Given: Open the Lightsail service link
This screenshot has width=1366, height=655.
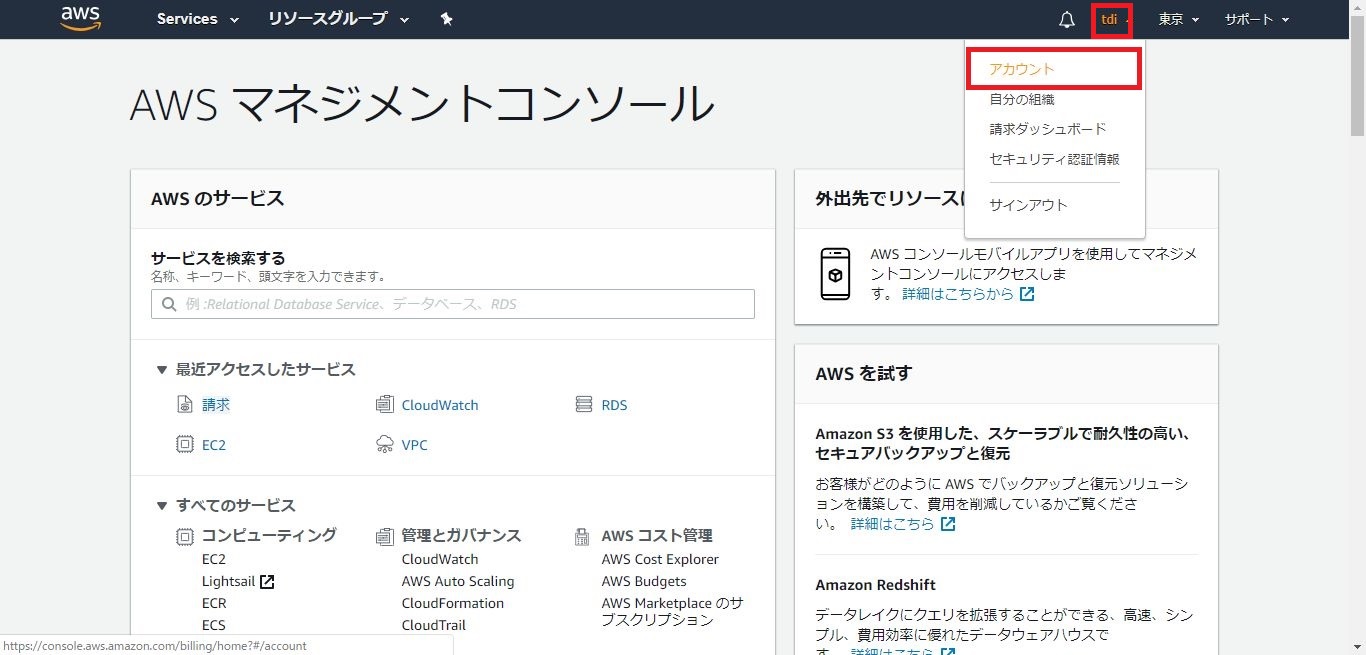Looking at the screenshot, I should (228, 581).
